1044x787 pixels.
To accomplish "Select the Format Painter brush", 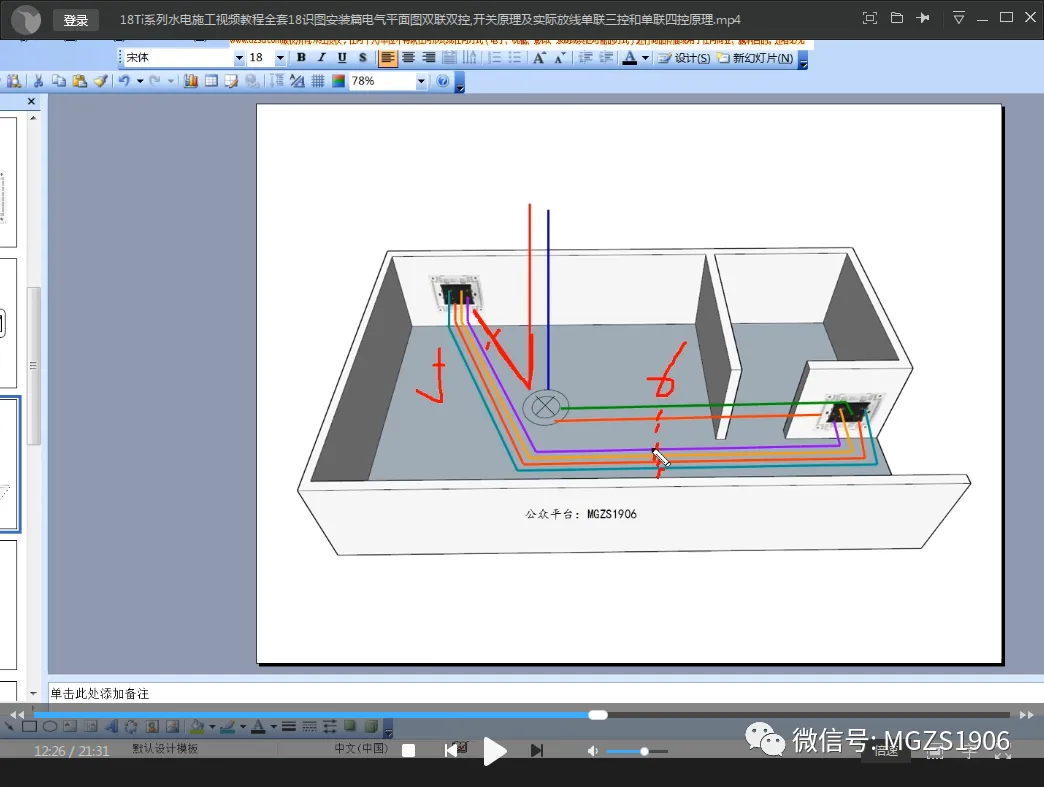I will [100, 81].
